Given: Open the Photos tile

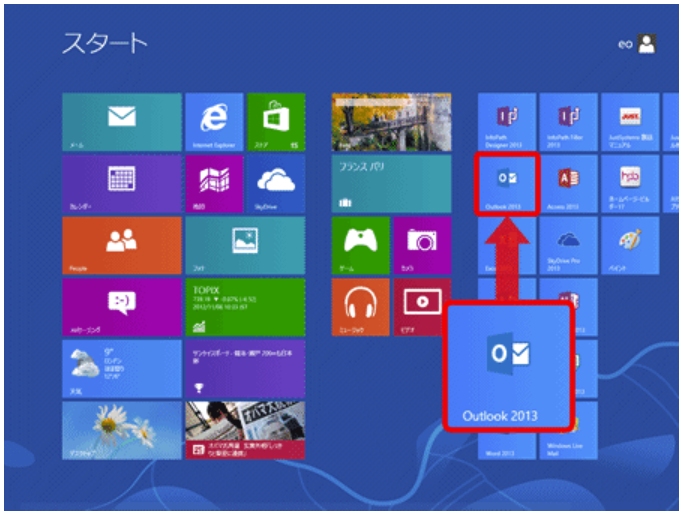Looking at the screenshot, I should tap(245, 245).
